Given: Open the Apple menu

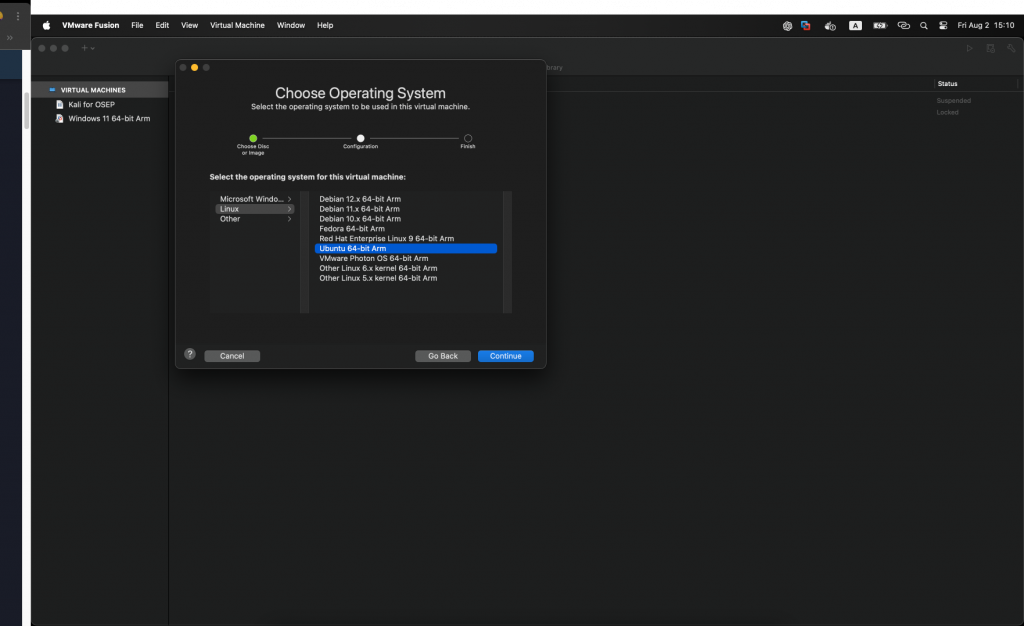Looking at the screenshot, I should (46, 25).
